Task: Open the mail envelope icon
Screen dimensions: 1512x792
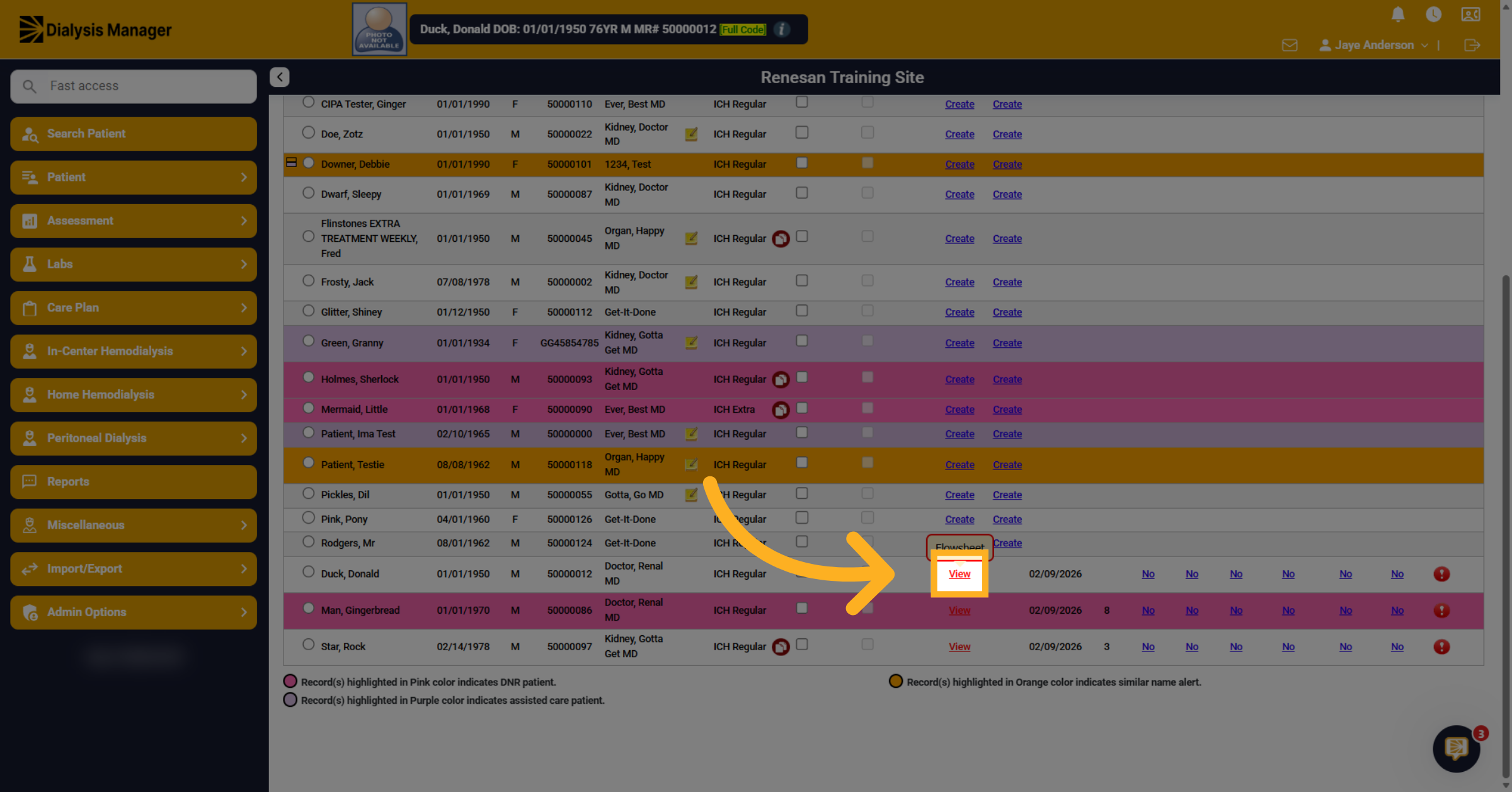Action: [1290, 45]
